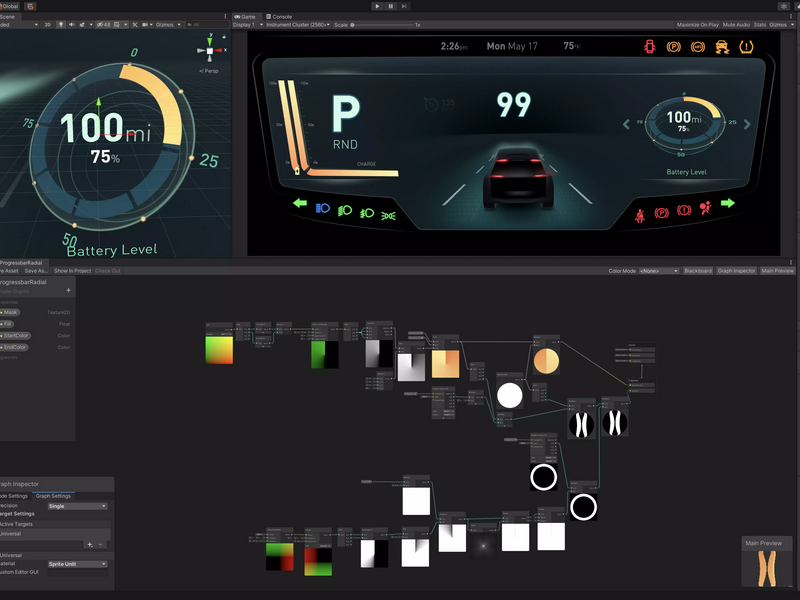Viewport: 800px width, 600px height.
Task: Toggle scene audio speaker icon
Action: (x=71, y=24)
